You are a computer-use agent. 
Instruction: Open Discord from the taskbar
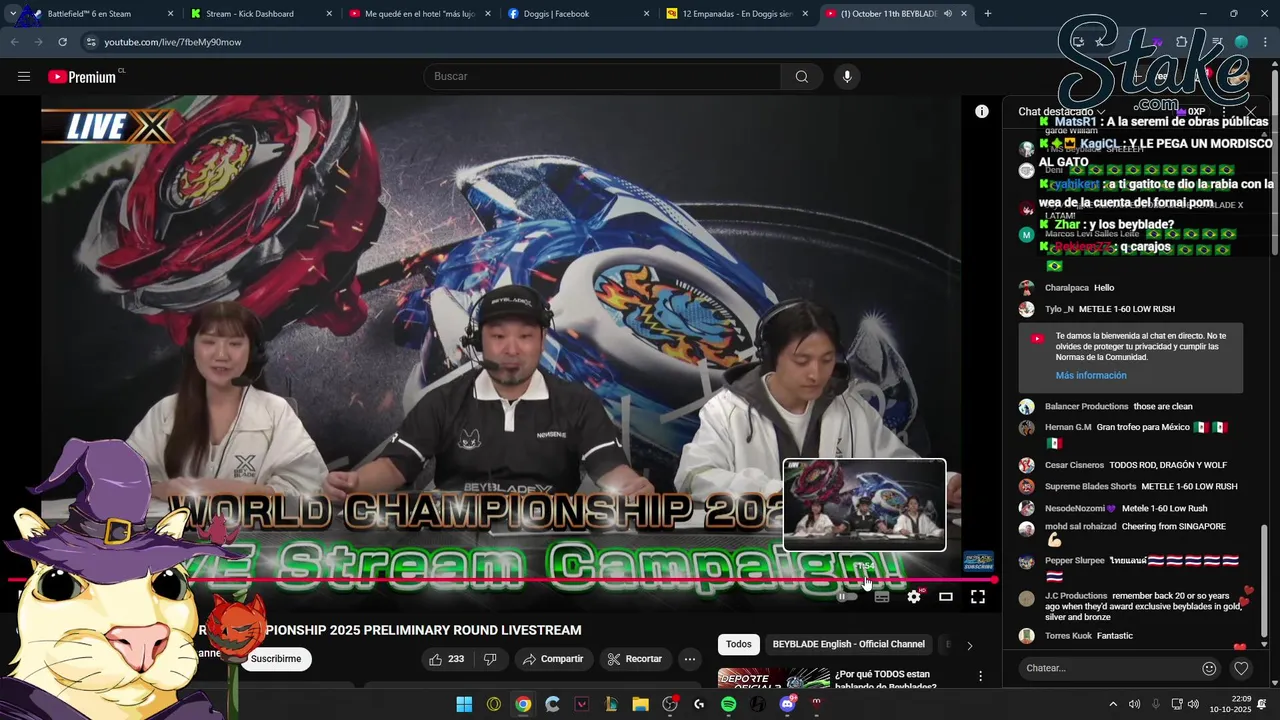[x=787, y=704]
